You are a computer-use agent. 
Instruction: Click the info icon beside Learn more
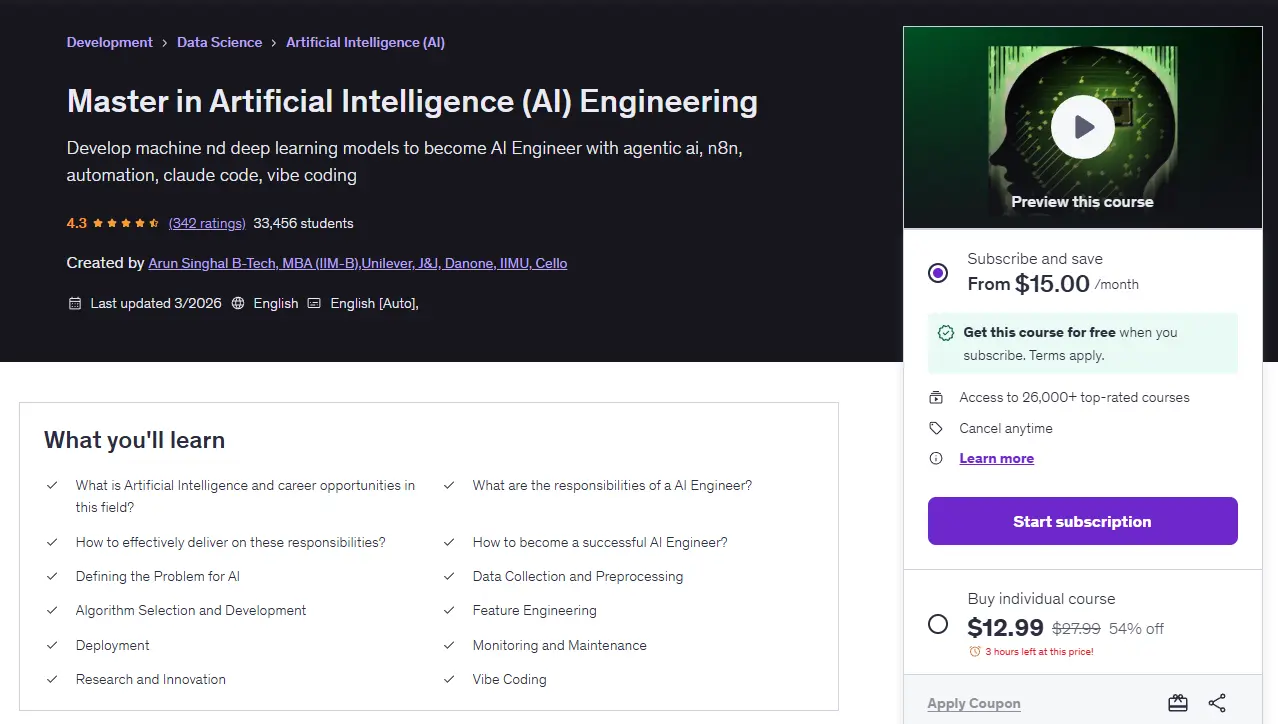pyautogui.click(x=936, y=458)
